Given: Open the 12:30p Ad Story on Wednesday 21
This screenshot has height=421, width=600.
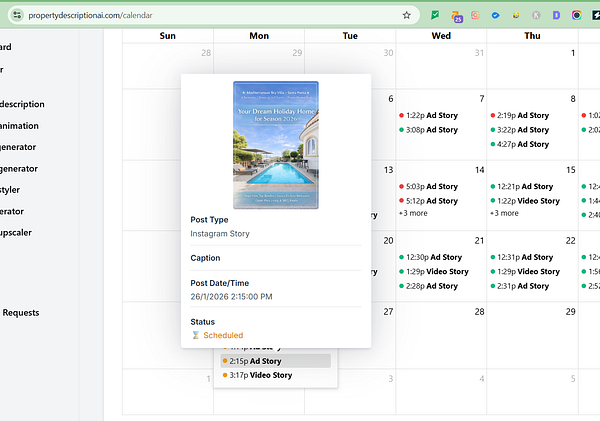Looking at the screenshot, I should 430,257.
